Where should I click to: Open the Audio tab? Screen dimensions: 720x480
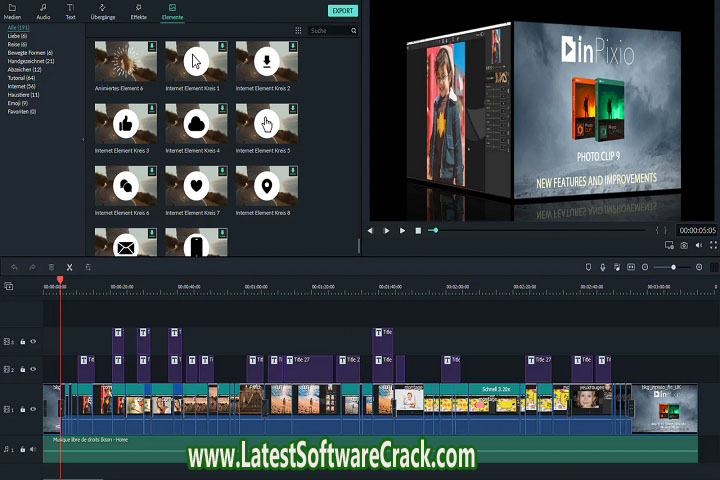43,12
